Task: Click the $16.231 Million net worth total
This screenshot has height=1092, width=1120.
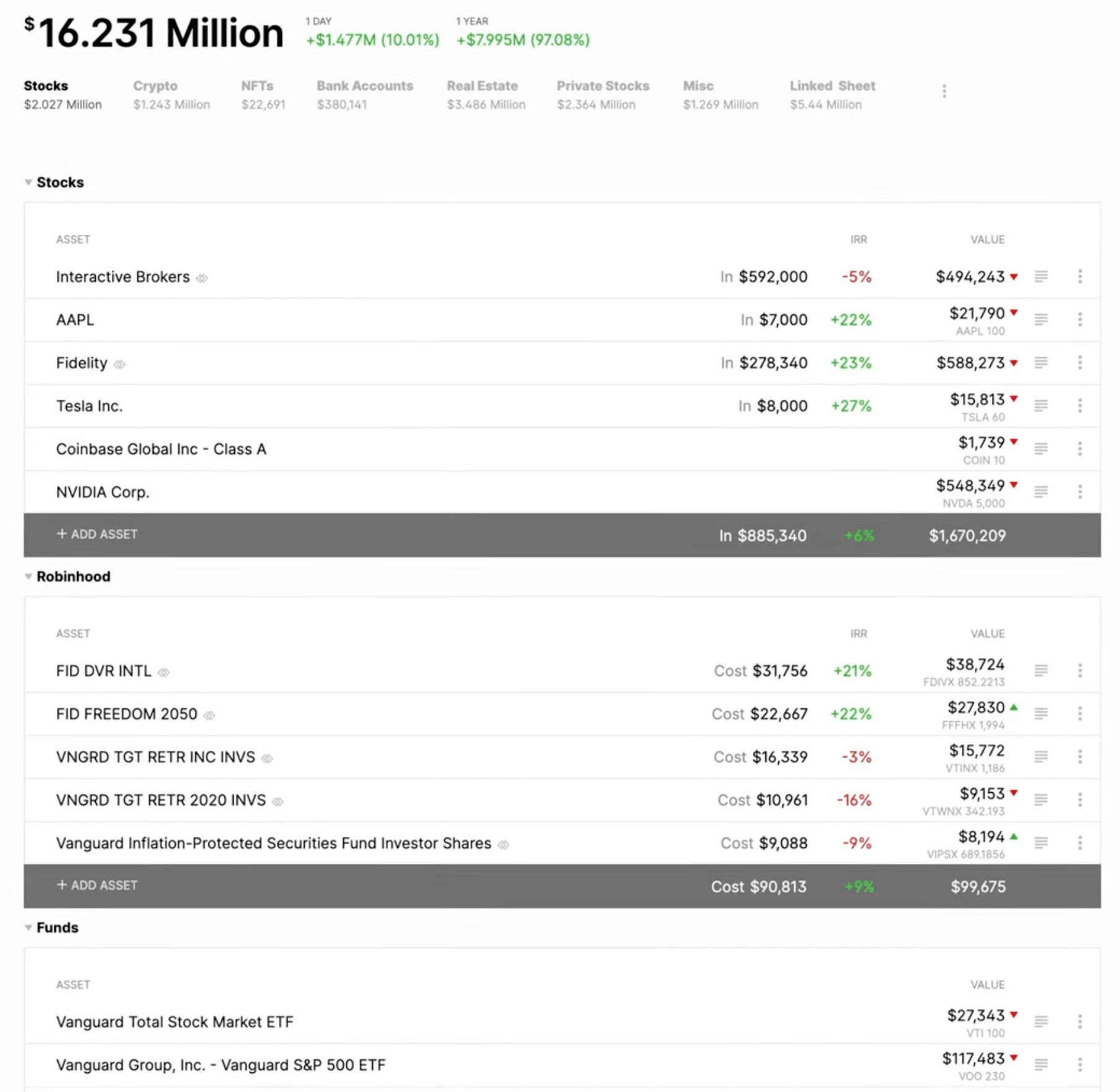Action: 154,33
